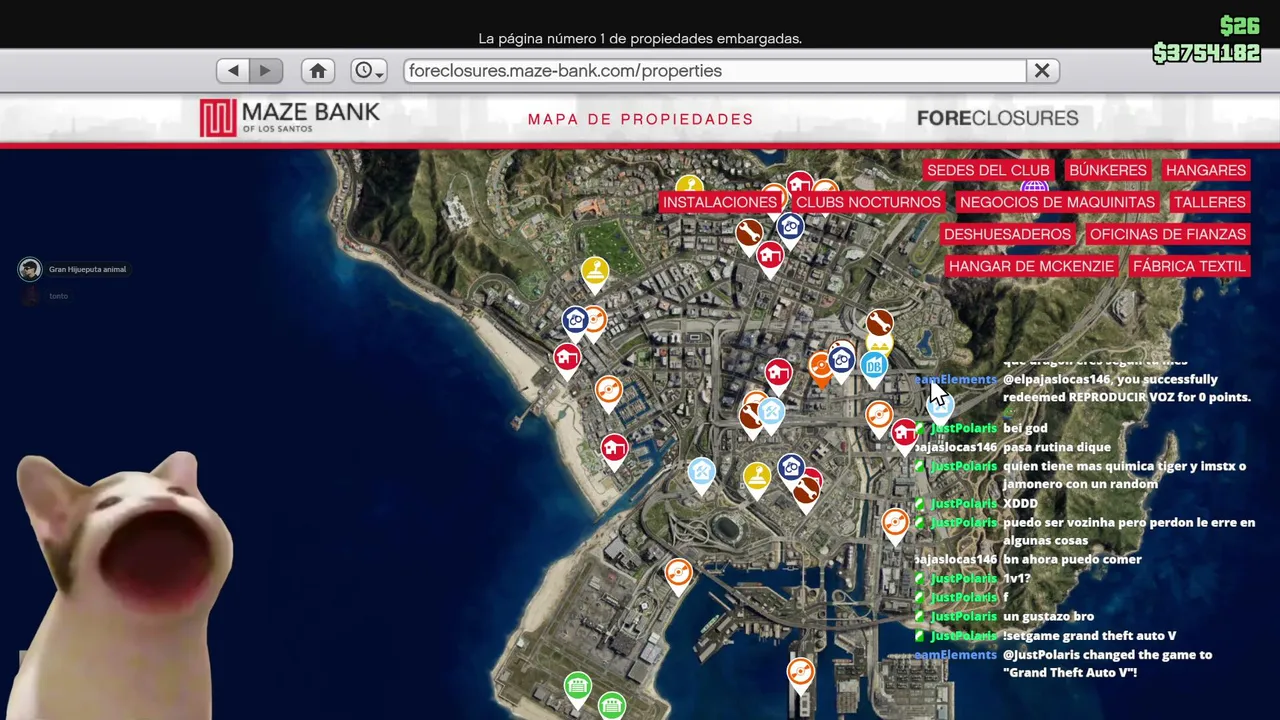Screen dimensions: 1280x720
Task: Open the browser home page icon
Action: [318, 71]
